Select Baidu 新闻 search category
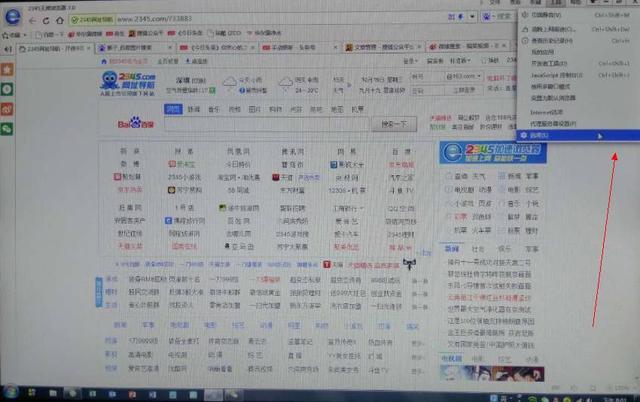This screenshot has height=402, width=640. 194,109
